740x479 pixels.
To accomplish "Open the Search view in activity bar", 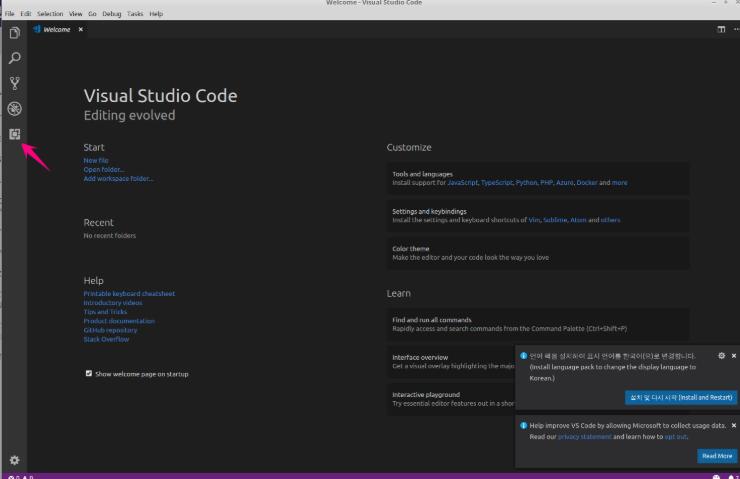I will click(x=15, y=58).
